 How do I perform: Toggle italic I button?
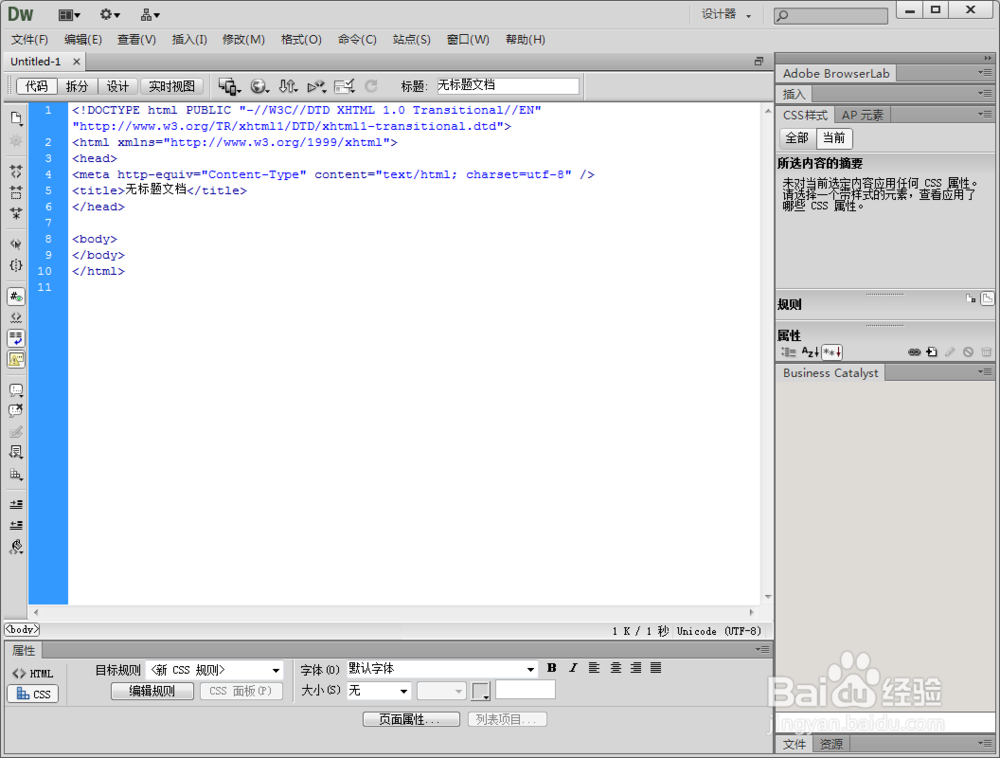click(573, 667)
